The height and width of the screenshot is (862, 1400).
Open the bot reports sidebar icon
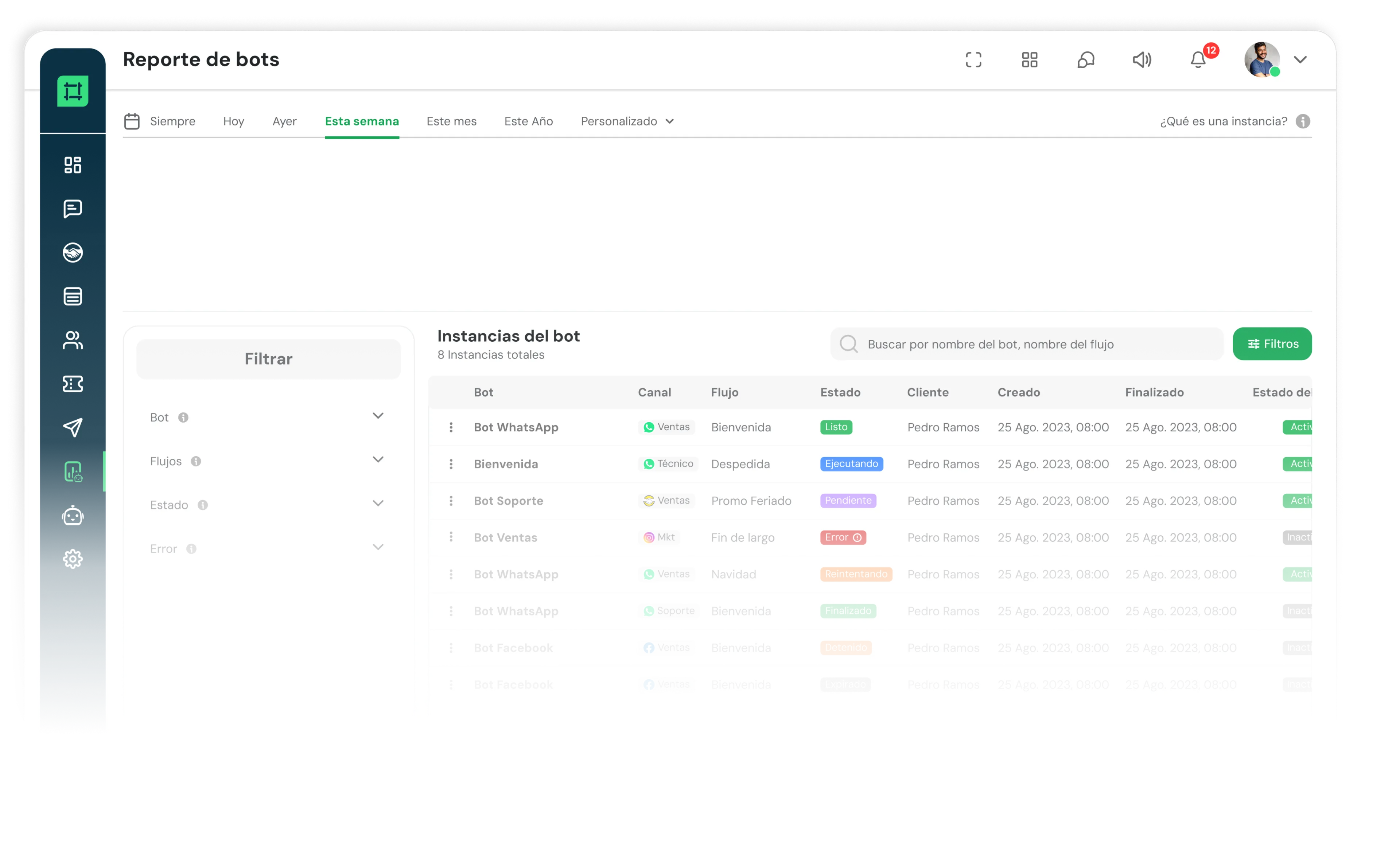[x=73, y=471]
